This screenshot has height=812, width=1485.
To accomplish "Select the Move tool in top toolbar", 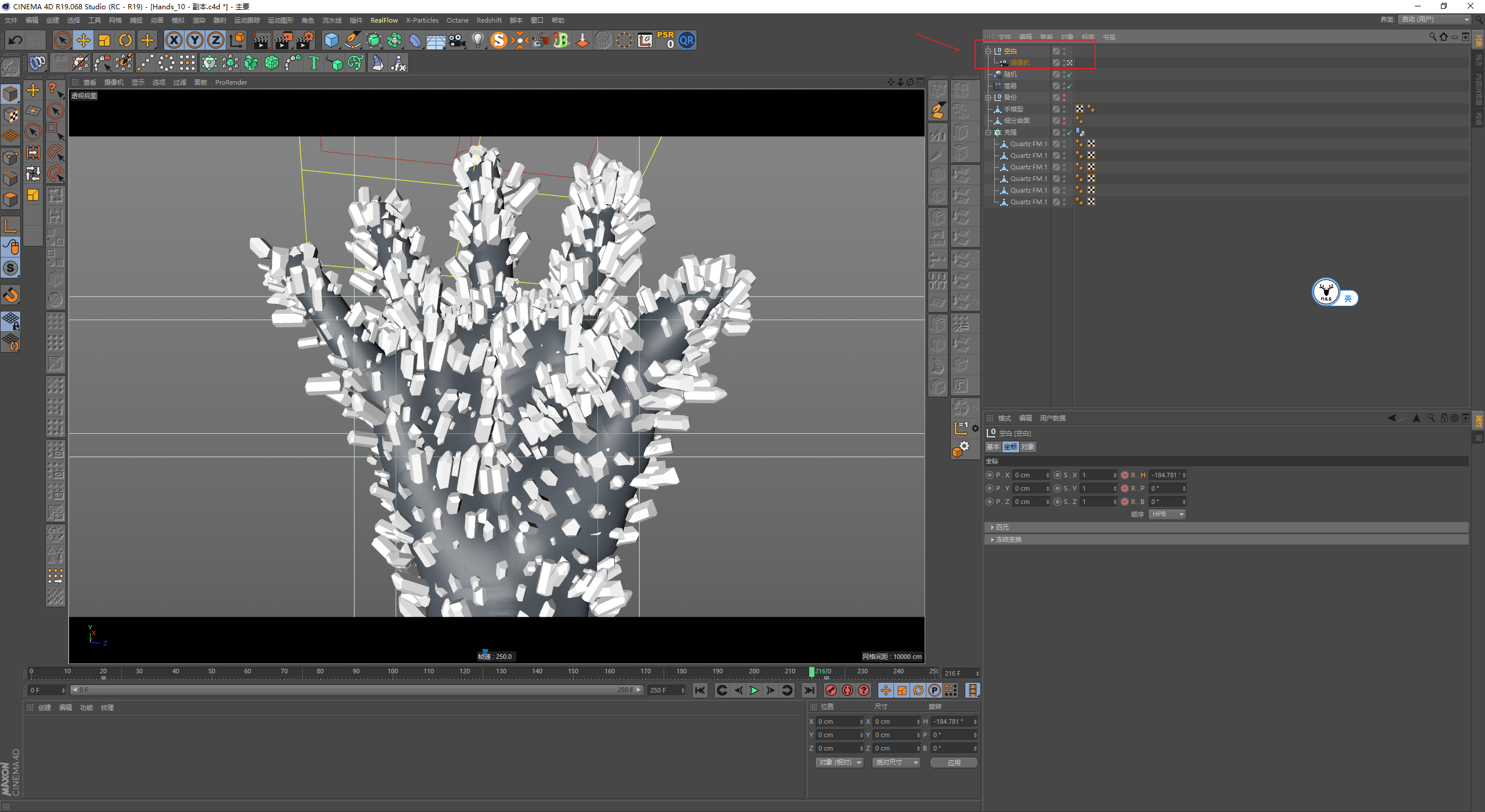I will 84,40.
